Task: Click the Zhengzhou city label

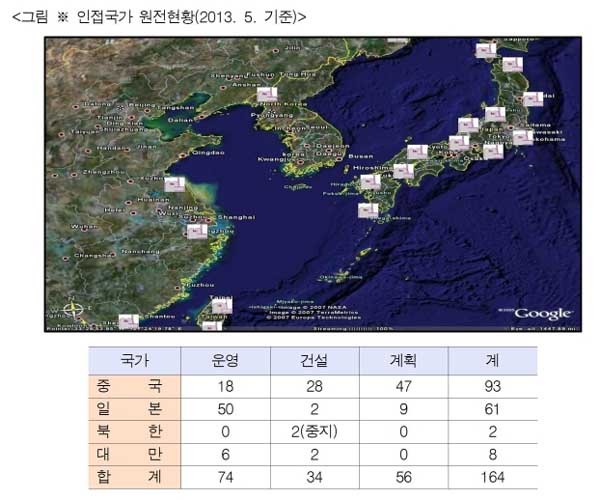Action: (x=103, y=172)
